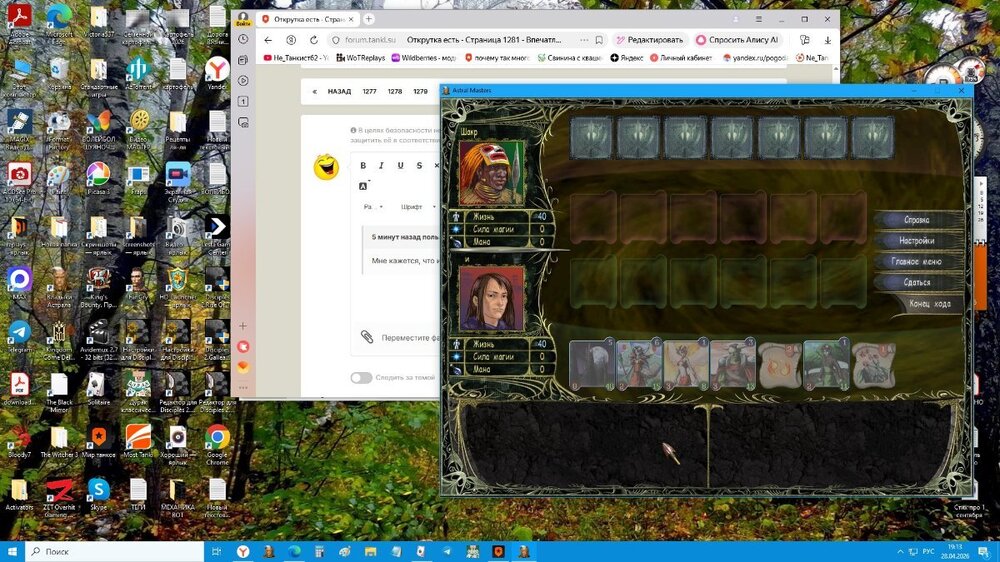Go to forum page 1277
The height and width of the screenshot is (562, 1000).
pyautogui.click(x=369, y=91)
